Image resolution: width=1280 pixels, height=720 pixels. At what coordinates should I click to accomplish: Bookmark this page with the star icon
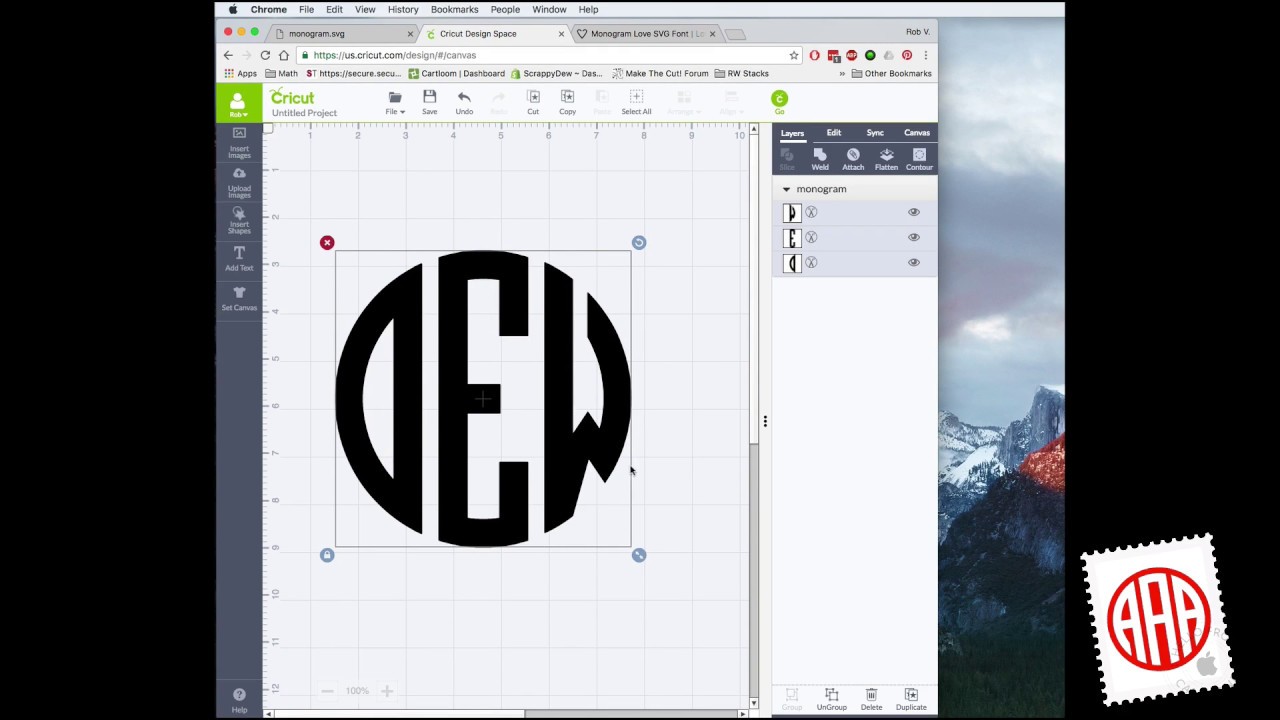pyautogui.click(x=794, y=55)
